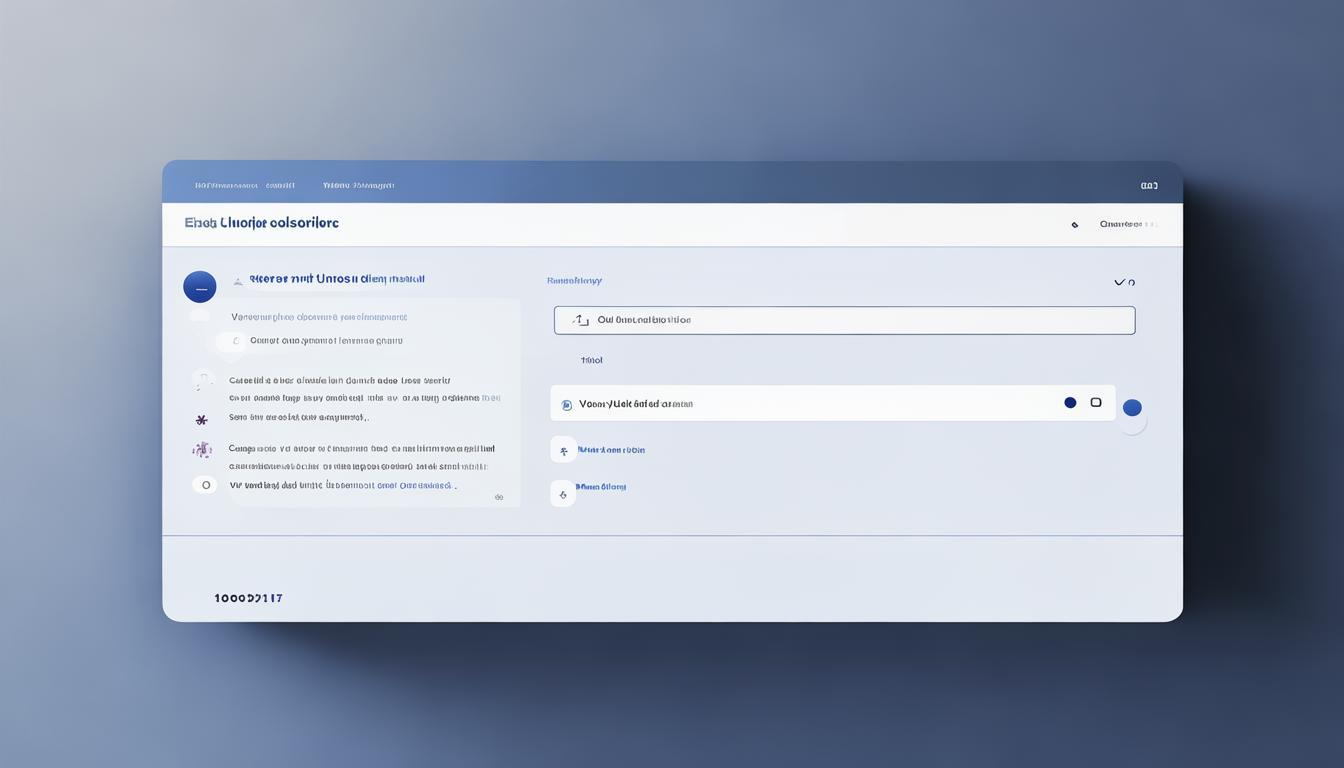This screenshot has width=1344, height=768.
Task: Click the small triangle icon before the left heading
Action: [x=237, y=282]
